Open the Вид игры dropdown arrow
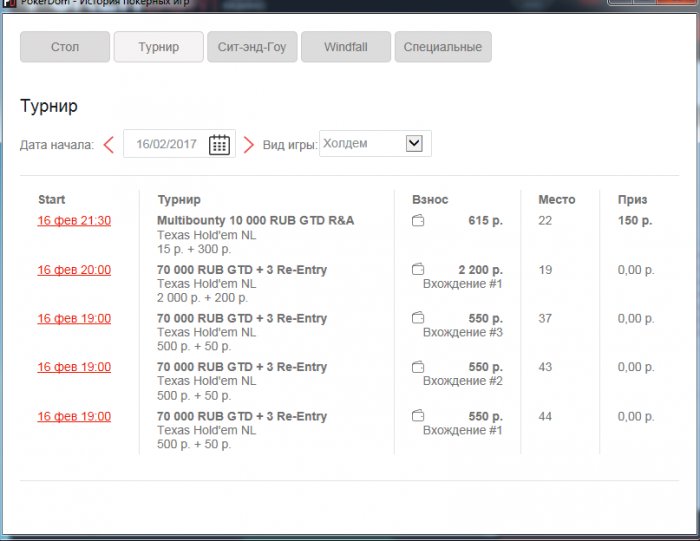Screen dimensions: 700x541 click(x=414, y=143)
